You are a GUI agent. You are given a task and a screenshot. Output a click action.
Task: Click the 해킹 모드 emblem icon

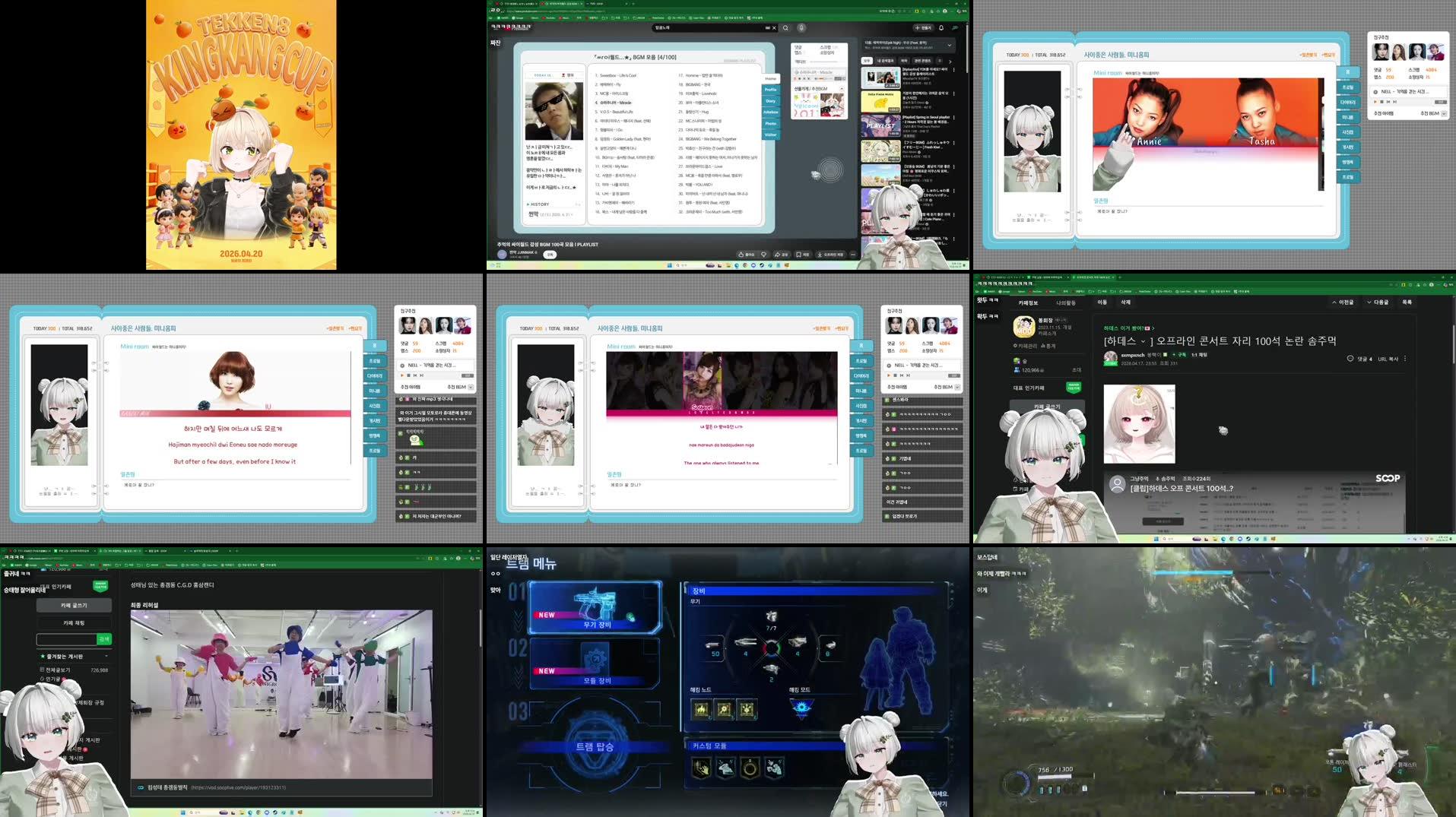point(801,708)
